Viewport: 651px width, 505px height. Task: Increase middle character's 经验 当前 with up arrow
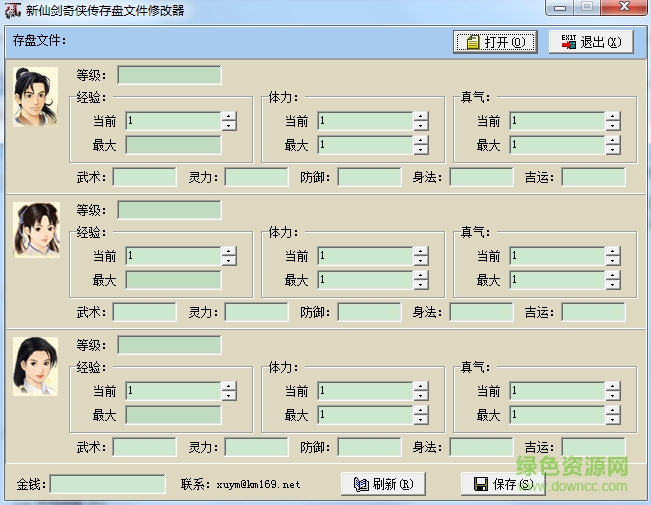[229, 251]
